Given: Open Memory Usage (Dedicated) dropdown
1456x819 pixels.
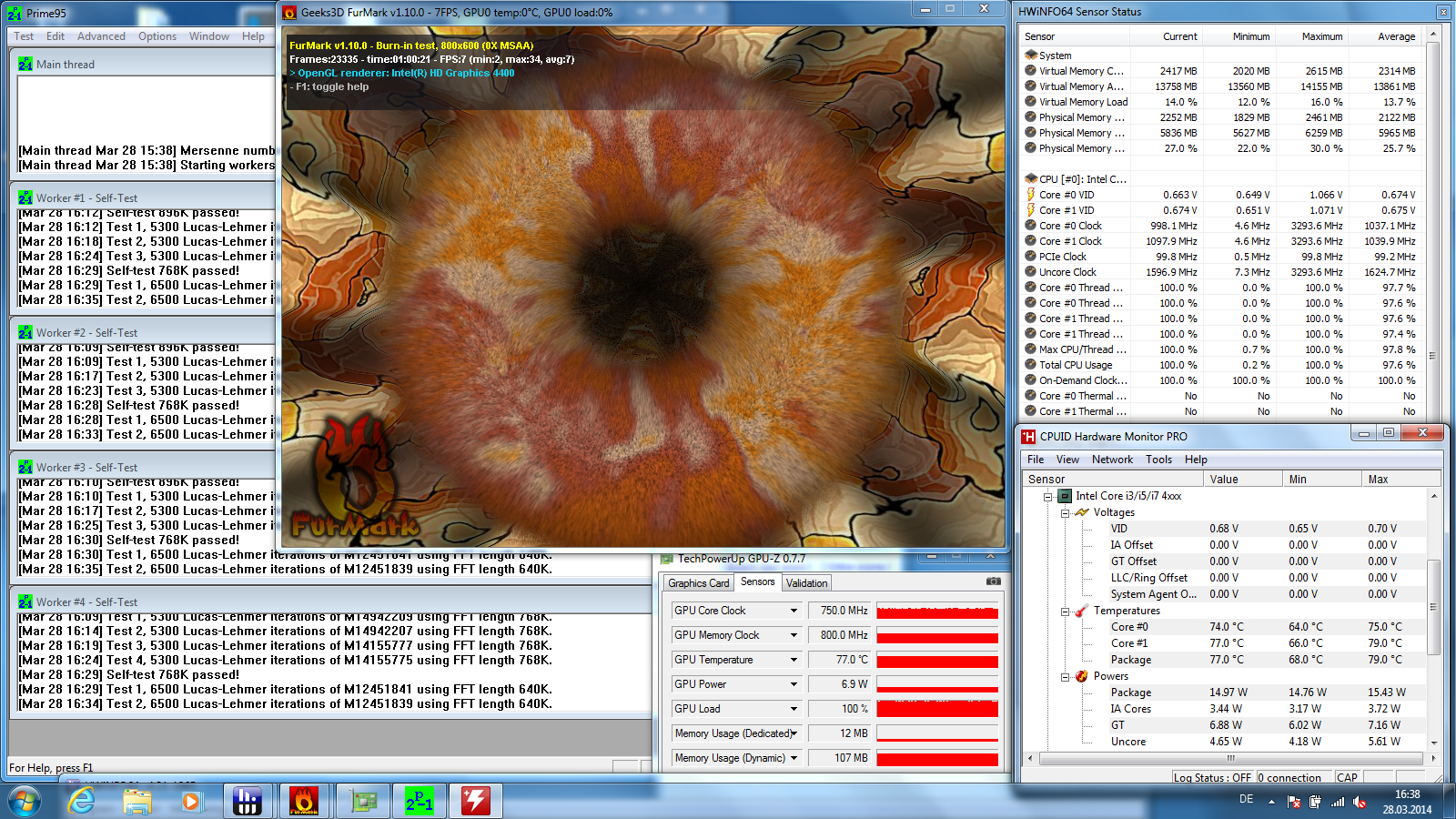Looking at the screenshot, I should (794, 733).
